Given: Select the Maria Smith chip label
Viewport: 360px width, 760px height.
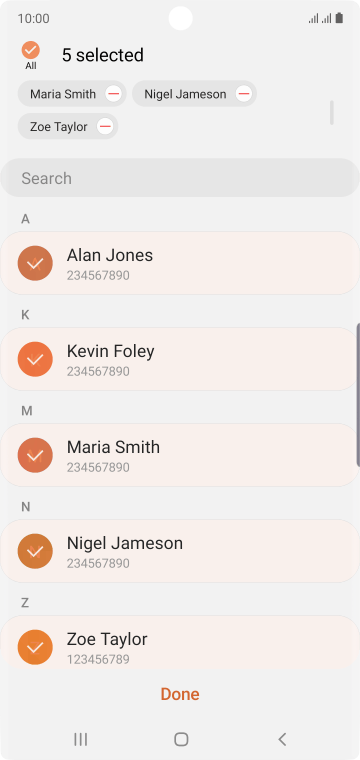Looking at the screenshot, I should (x=63, y=94).
